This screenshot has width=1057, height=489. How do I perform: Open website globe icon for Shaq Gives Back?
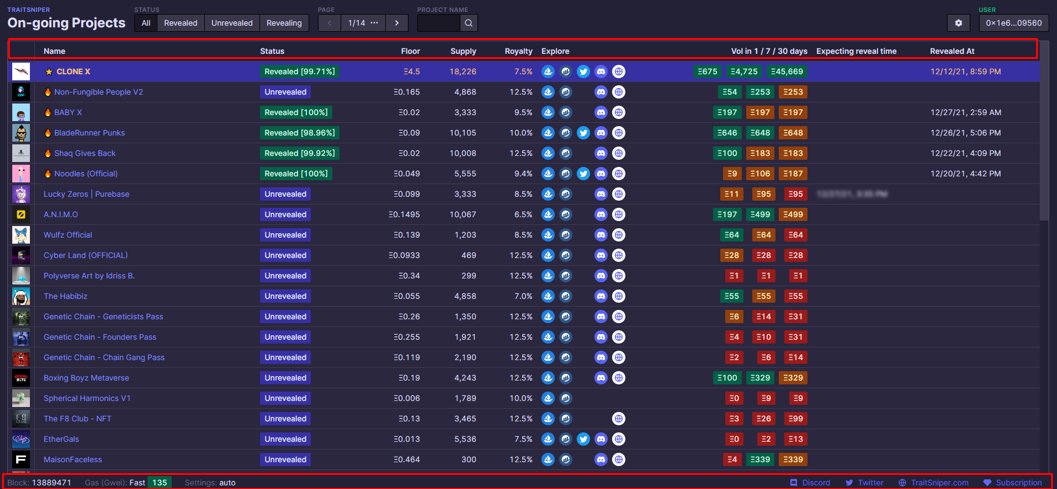(x=618, y=153)
